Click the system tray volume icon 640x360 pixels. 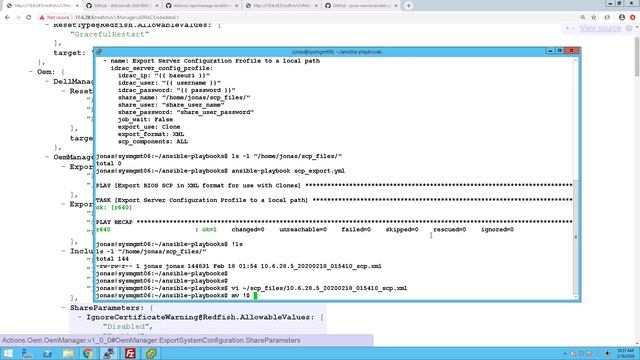608,354
